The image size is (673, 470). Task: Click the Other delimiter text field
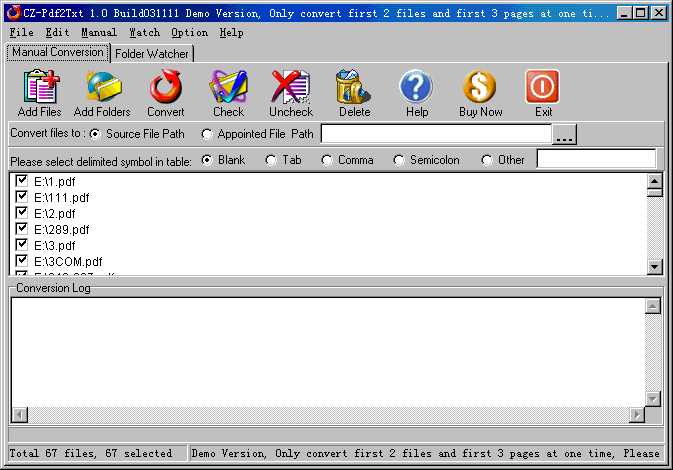point(596,159)
